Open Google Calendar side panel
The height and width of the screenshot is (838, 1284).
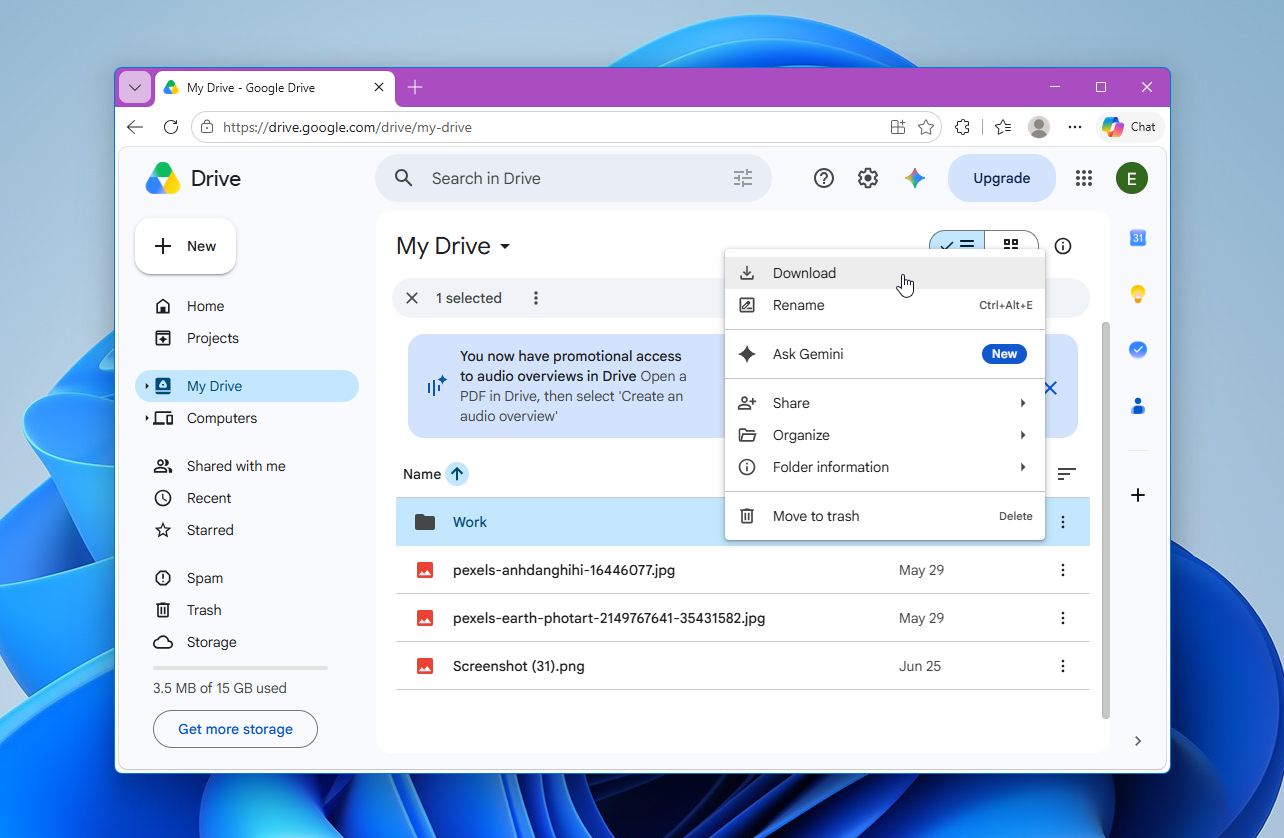pos(1137,238)
